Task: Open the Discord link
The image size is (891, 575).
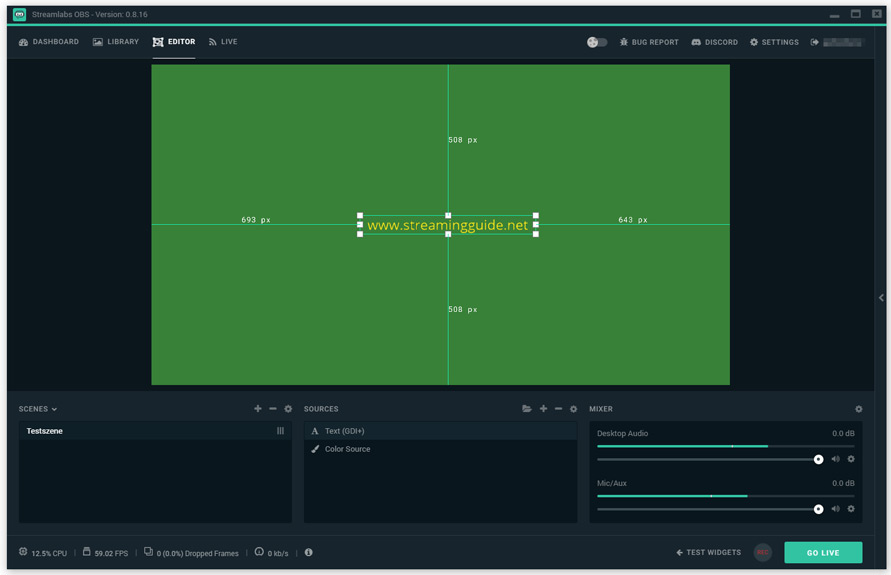Action: click(x=714, y=42)
